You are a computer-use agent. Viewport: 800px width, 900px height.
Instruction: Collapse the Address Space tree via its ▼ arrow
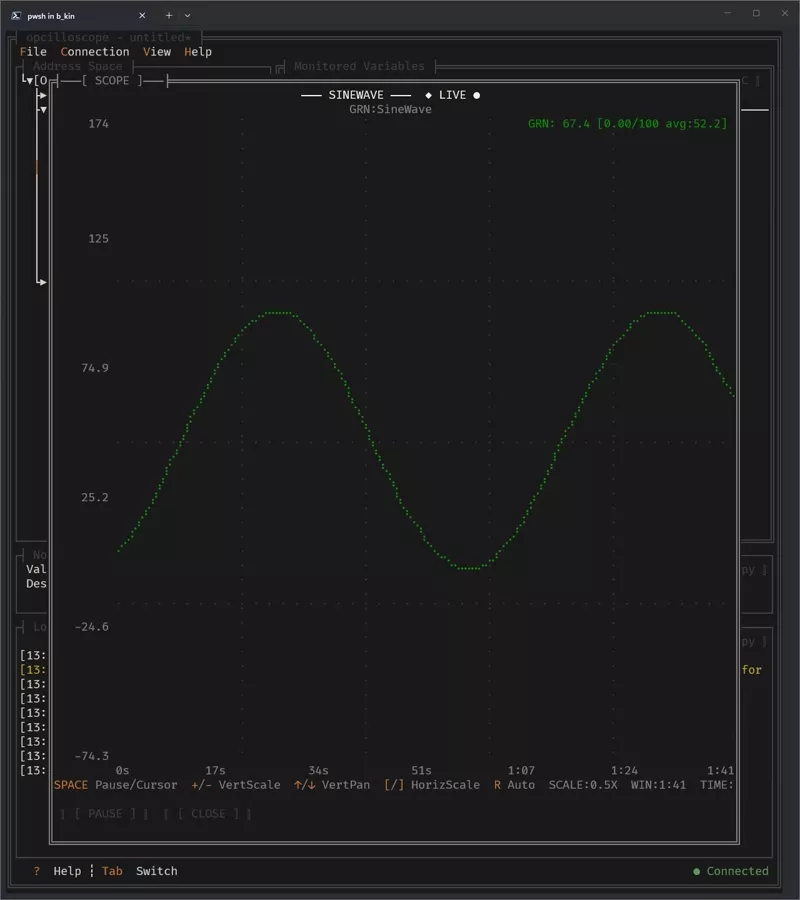pyautogui.click(x=29, y=78)
